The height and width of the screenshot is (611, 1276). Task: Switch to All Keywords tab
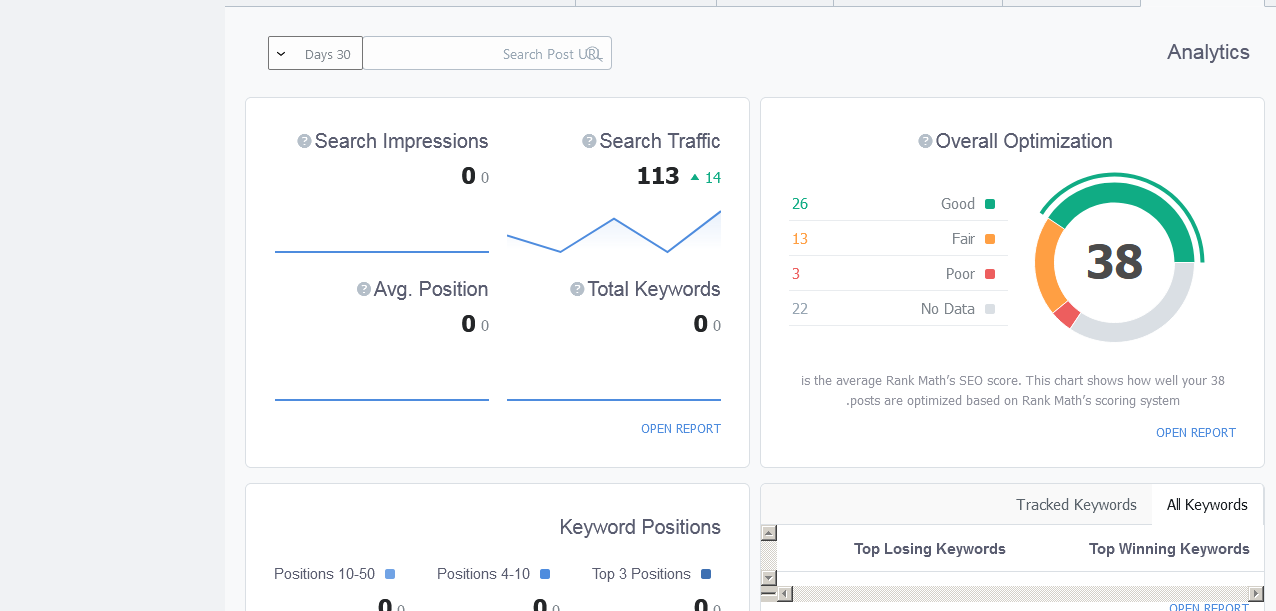1207,505
